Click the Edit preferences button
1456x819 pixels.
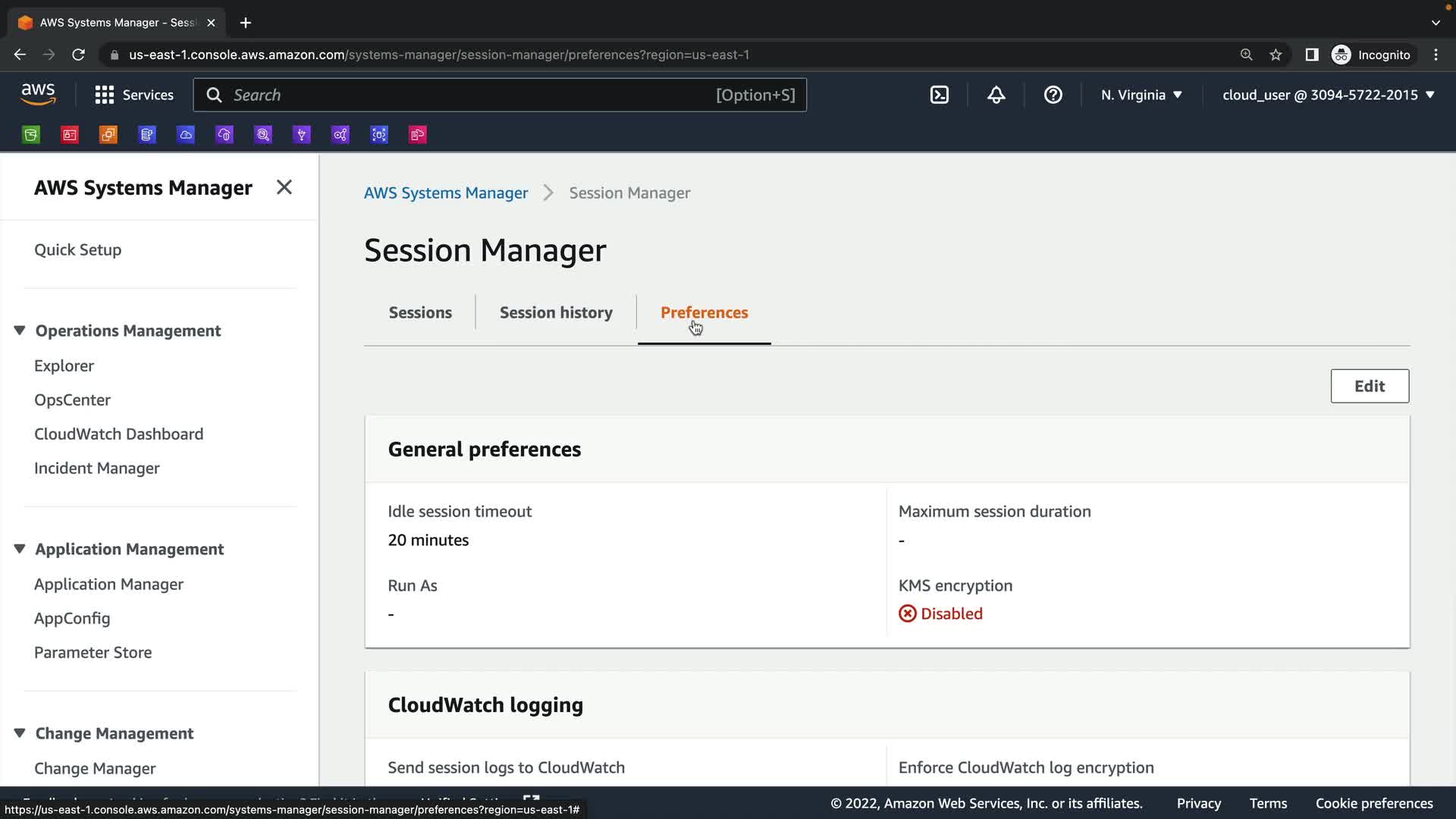pyautogui.click(x=1369, y=386)
